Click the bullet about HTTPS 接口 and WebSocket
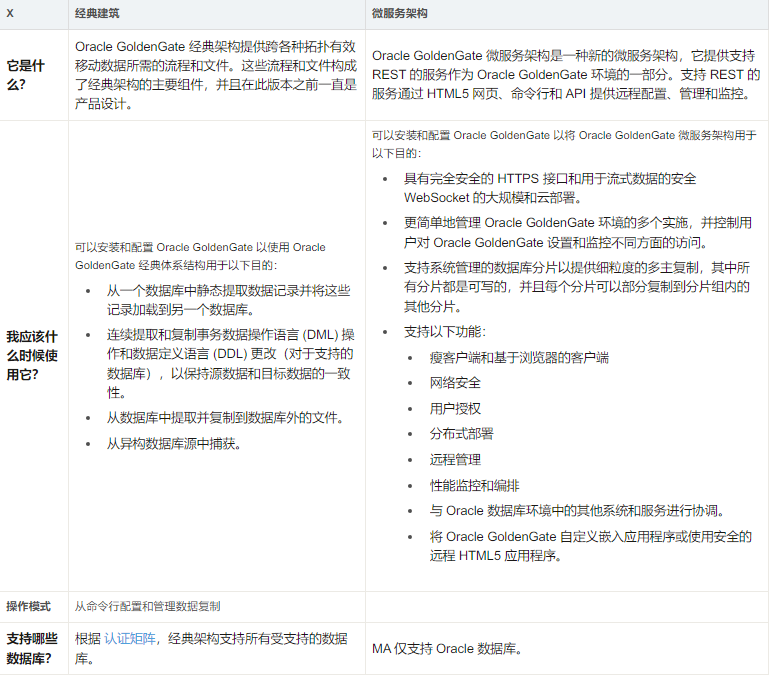This screenshot has height=677, width=769. pyautogui.click(x=550, y=188)
